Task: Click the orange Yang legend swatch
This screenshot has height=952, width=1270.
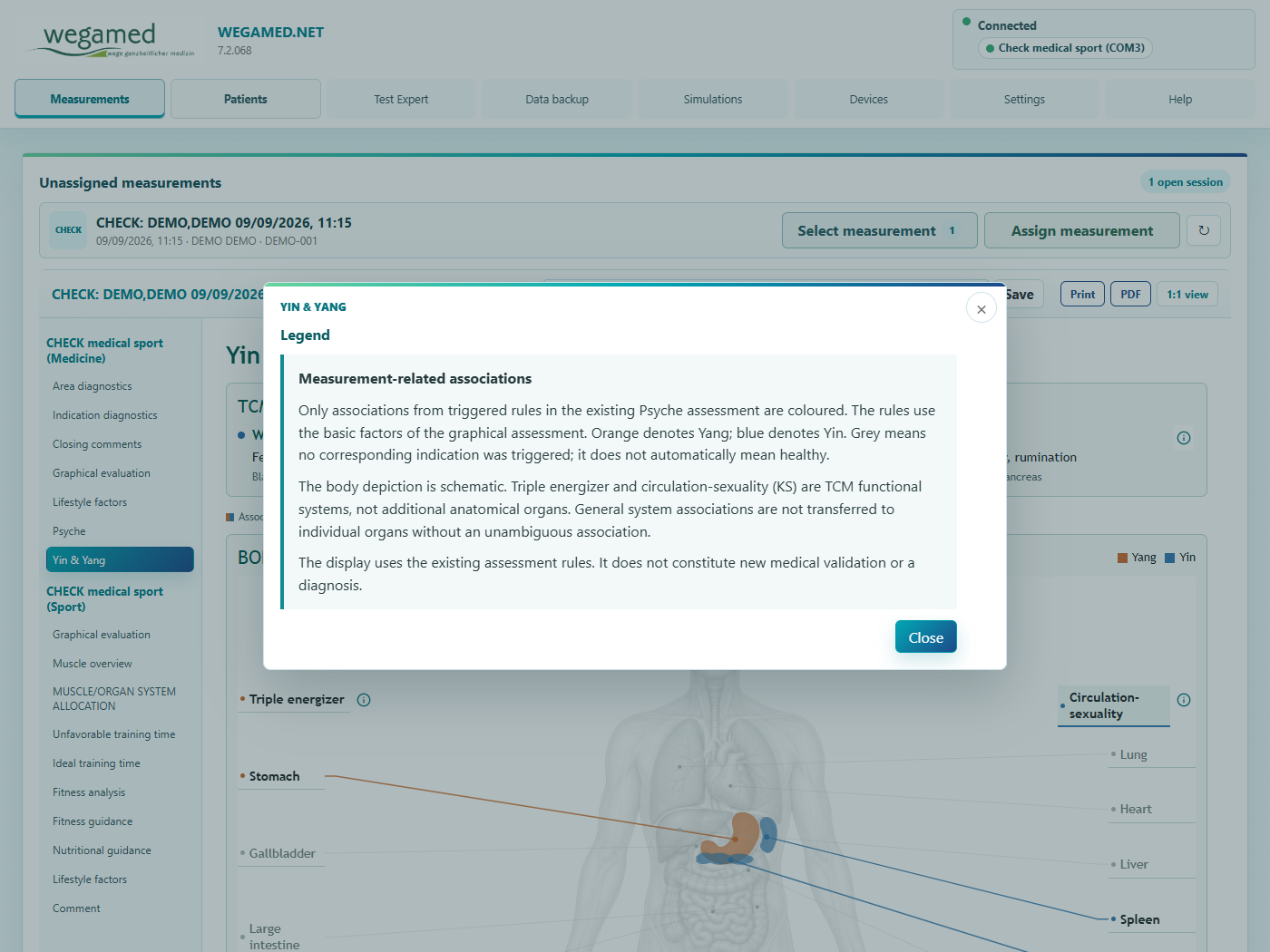Action: coord(1122,558)
